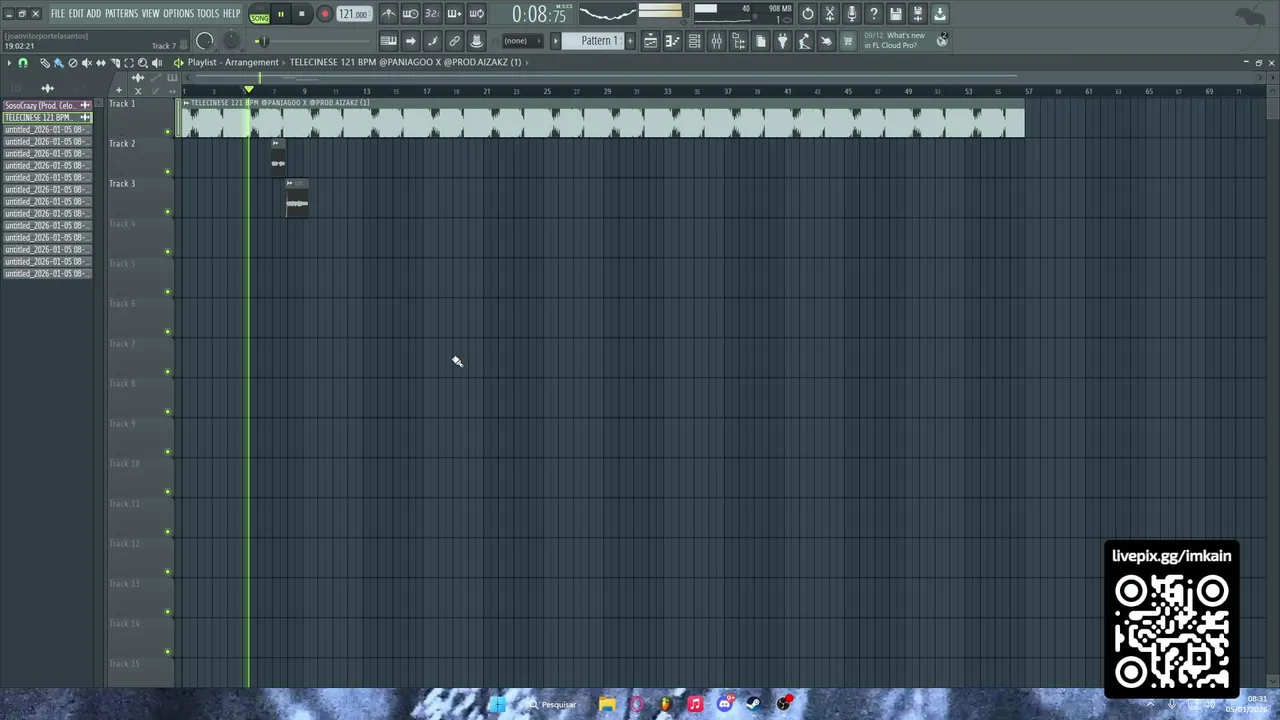Viewport: 1280px width, 720px height.
Task: Select the playlist Slice tool
Action: 115,62
